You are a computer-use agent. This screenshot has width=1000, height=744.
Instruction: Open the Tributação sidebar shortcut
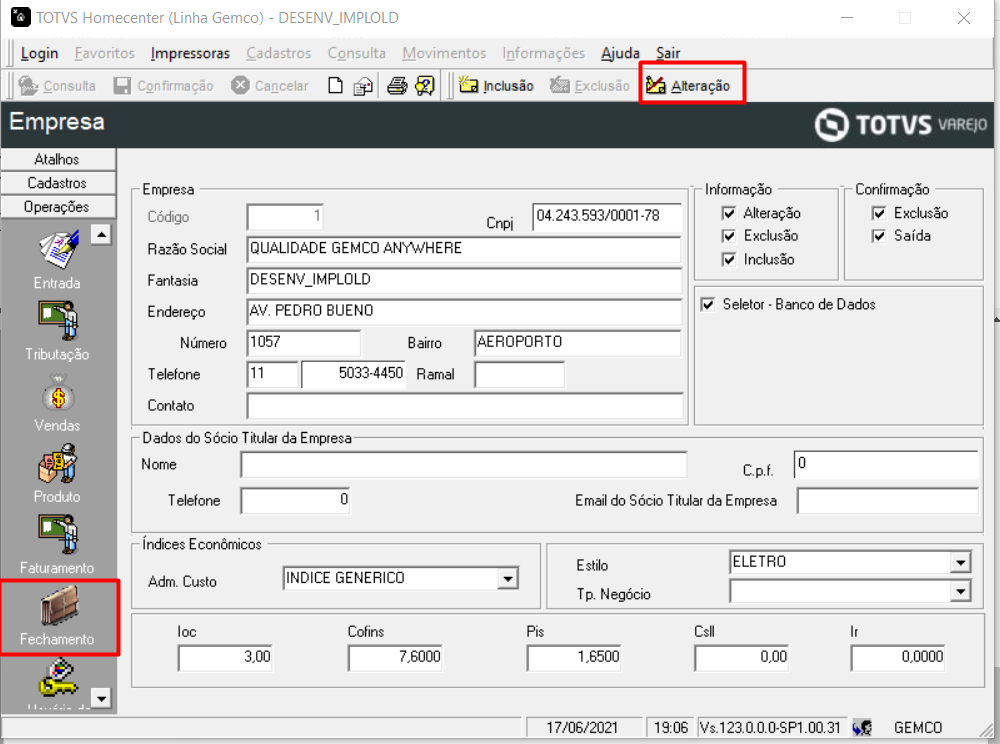coord(57,332)
